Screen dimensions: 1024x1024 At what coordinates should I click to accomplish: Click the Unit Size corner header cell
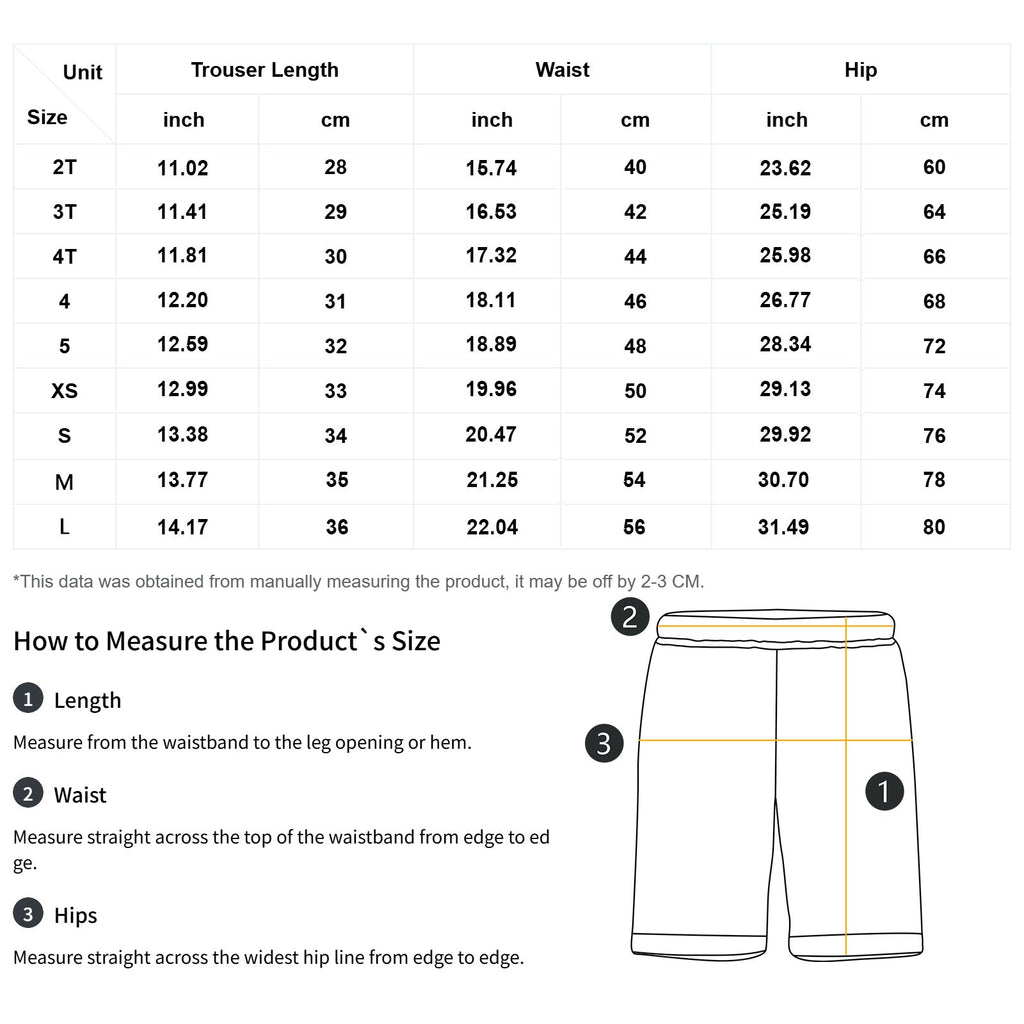[x=65, y=94]
